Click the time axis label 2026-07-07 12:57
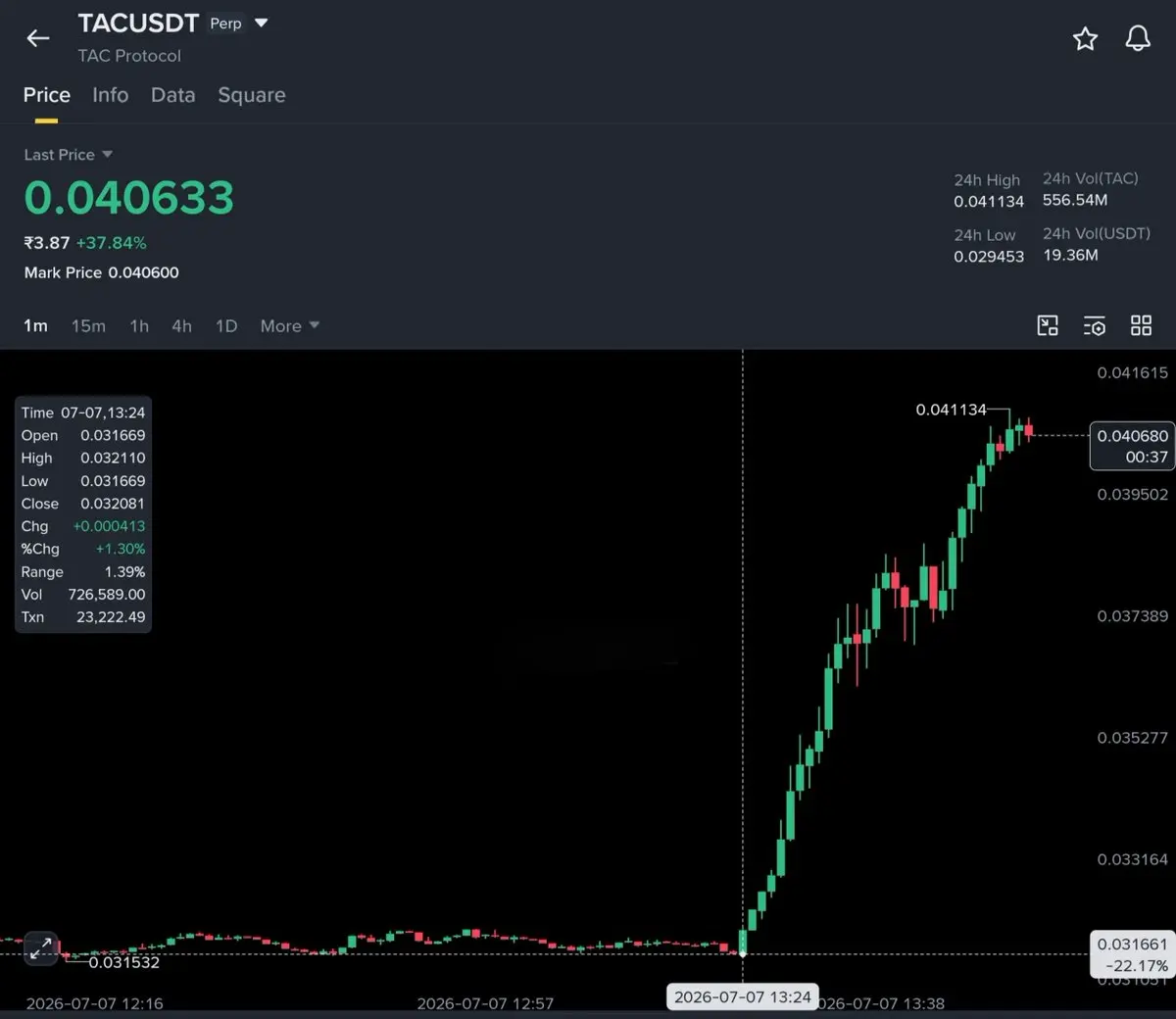 [485, 1003]
